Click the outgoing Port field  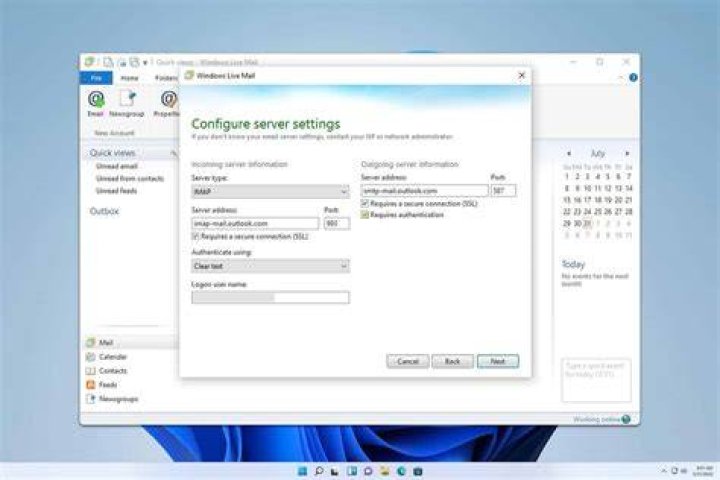(x=503, y=190)
